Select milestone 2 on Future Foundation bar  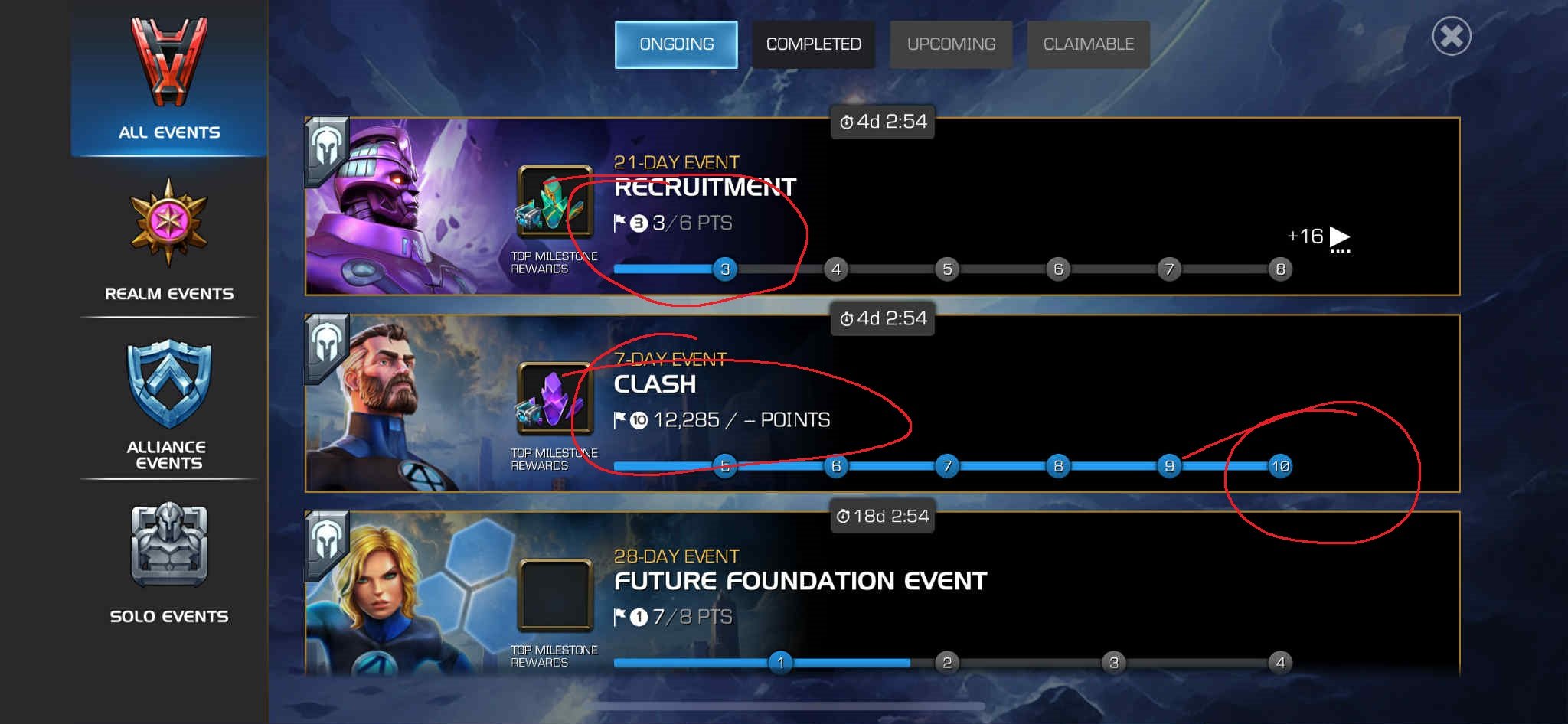947,663
